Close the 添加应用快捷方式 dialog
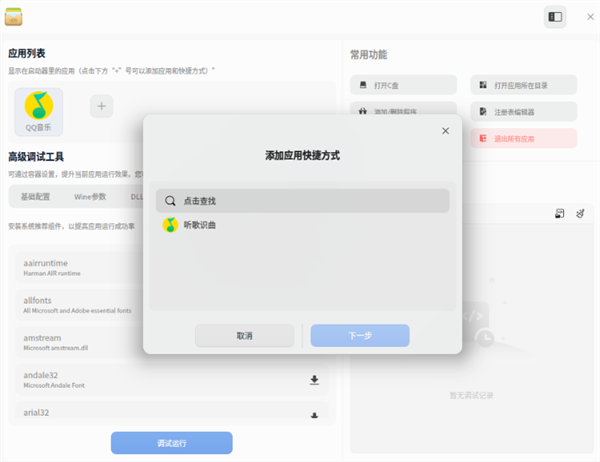Screen dimensions: 600x462 446,131
